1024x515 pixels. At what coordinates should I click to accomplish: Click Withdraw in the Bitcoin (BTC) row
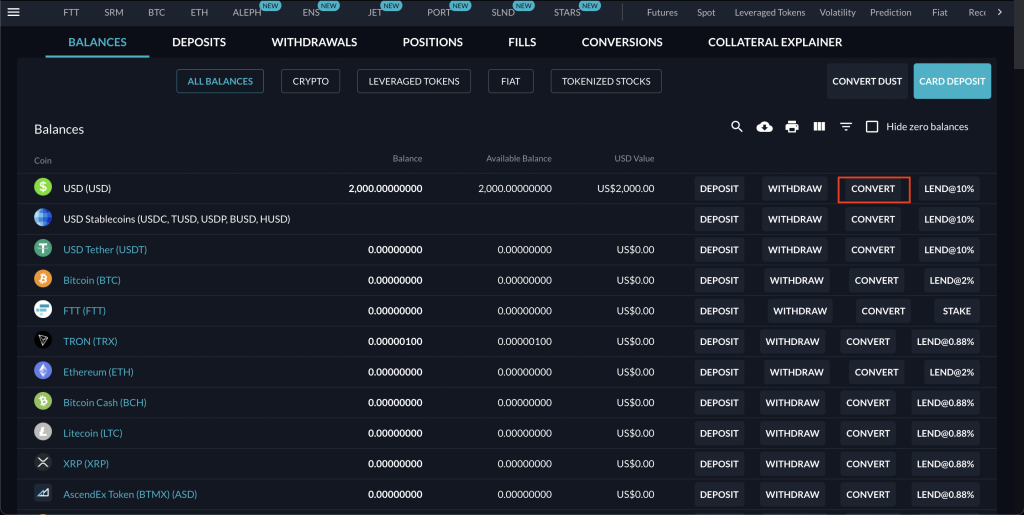pyautogui.click(x=797, y=281)
